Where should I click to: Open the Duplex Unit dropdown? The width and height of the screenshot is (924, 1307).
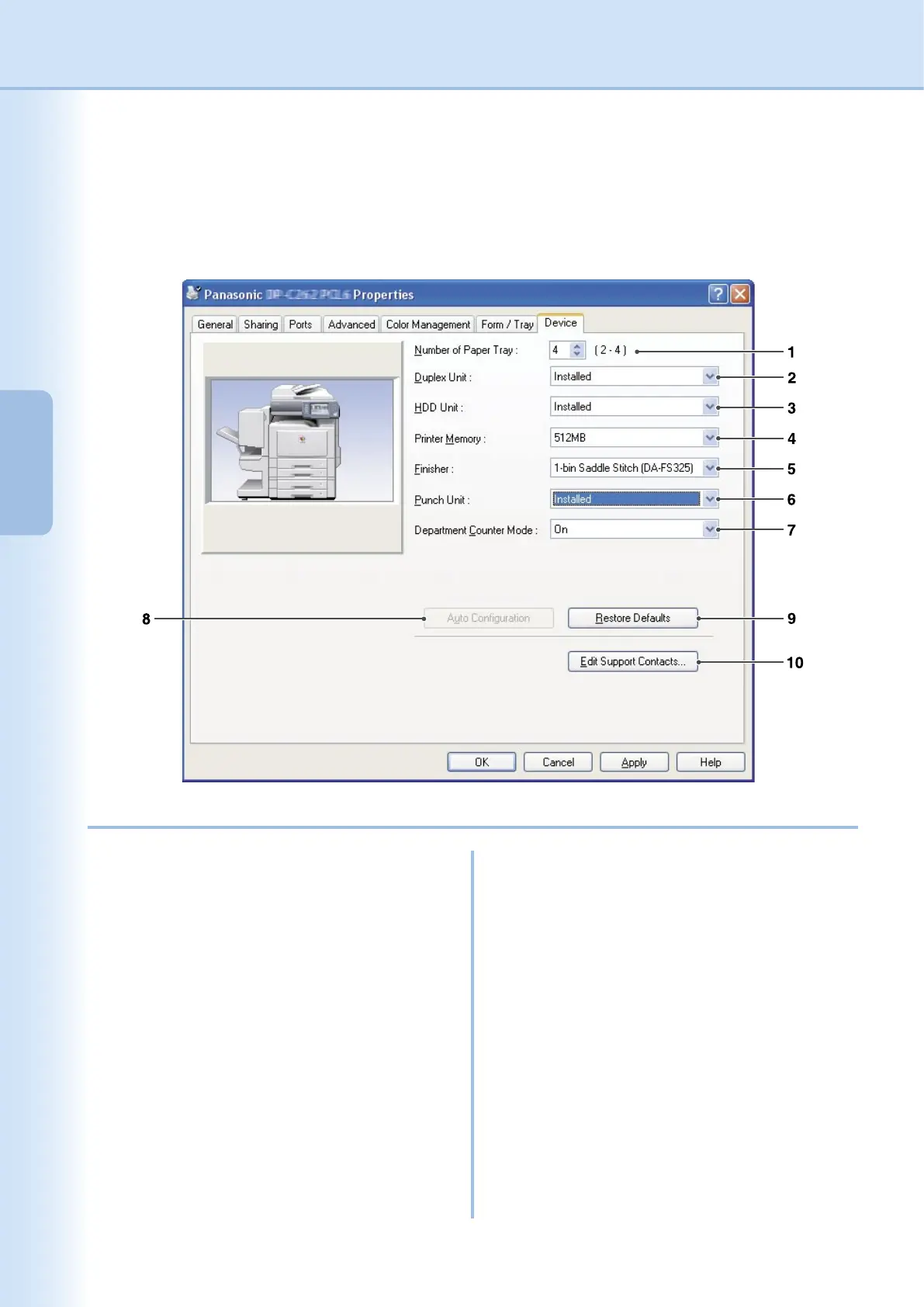(x=710, y=376)
